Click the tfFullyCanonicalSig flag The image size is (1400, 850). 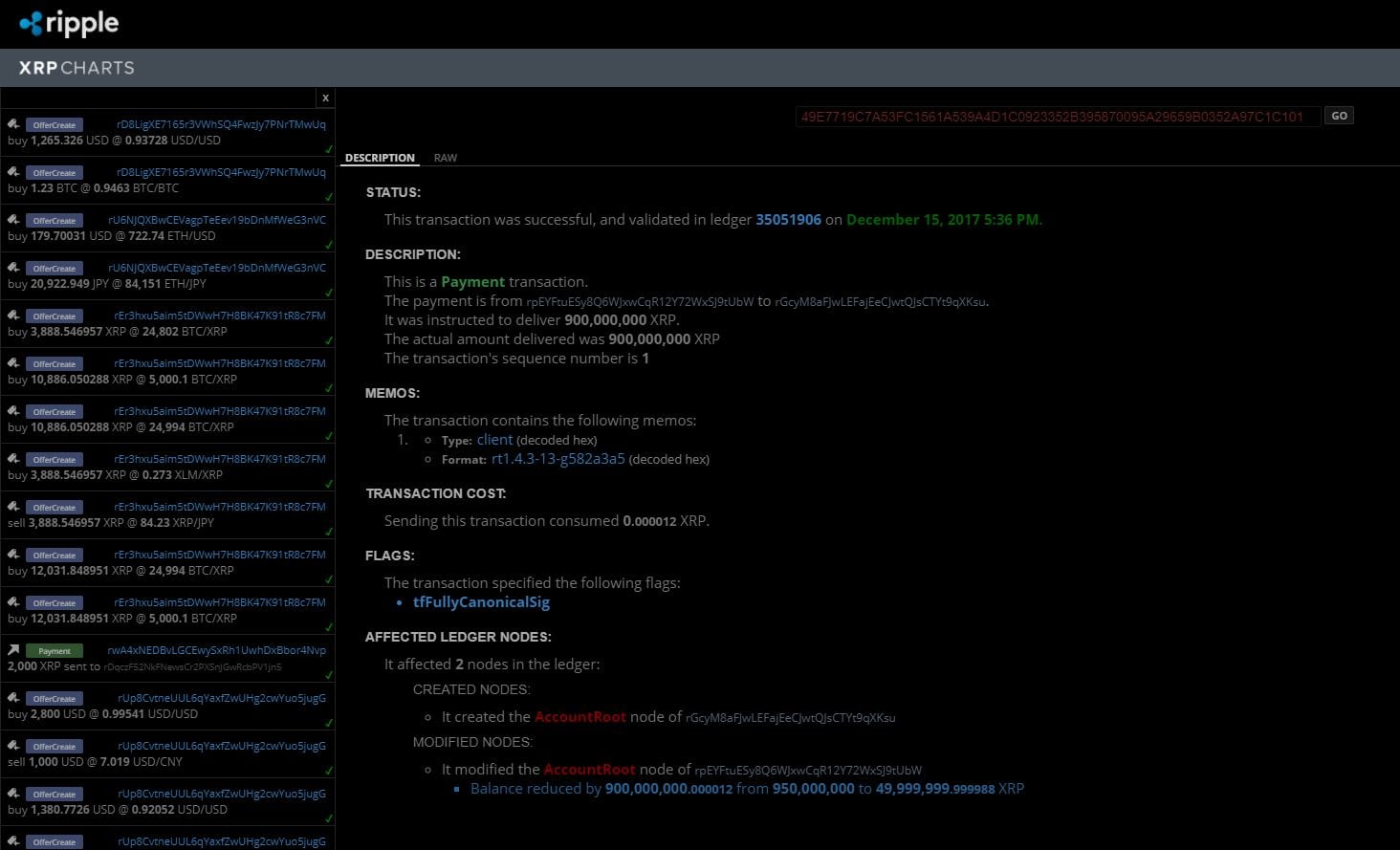[x=481, y=602]
